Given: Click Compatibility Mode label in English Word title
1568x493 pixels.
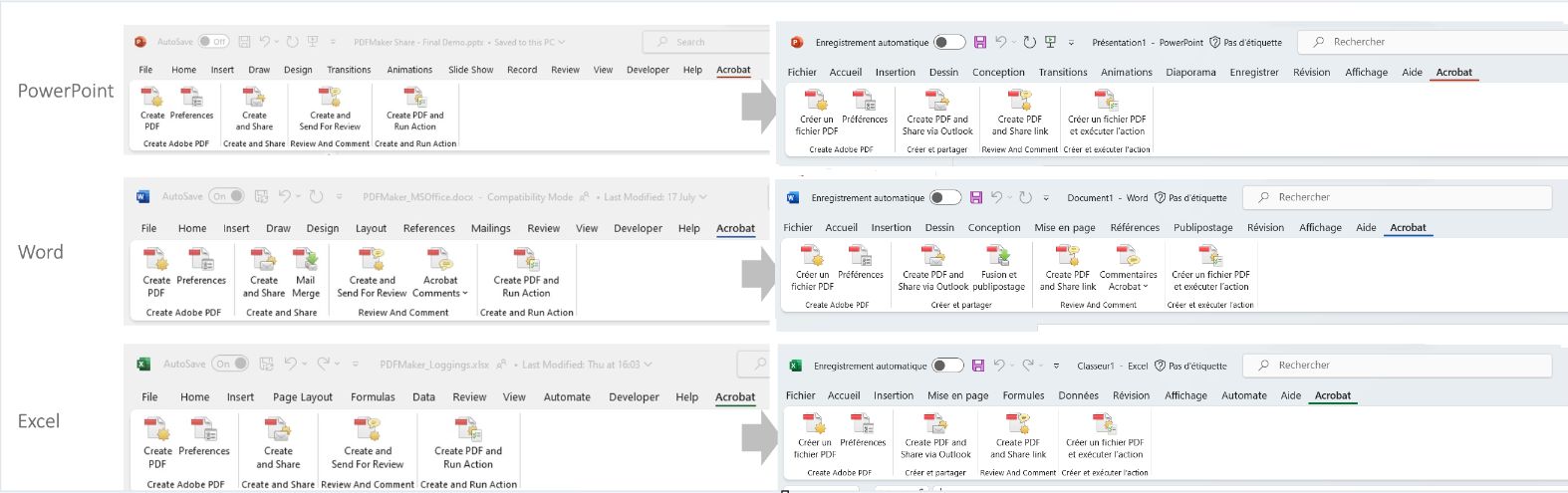Looking at the screenshot, I should pyautogui.click(x=530, y=197).
